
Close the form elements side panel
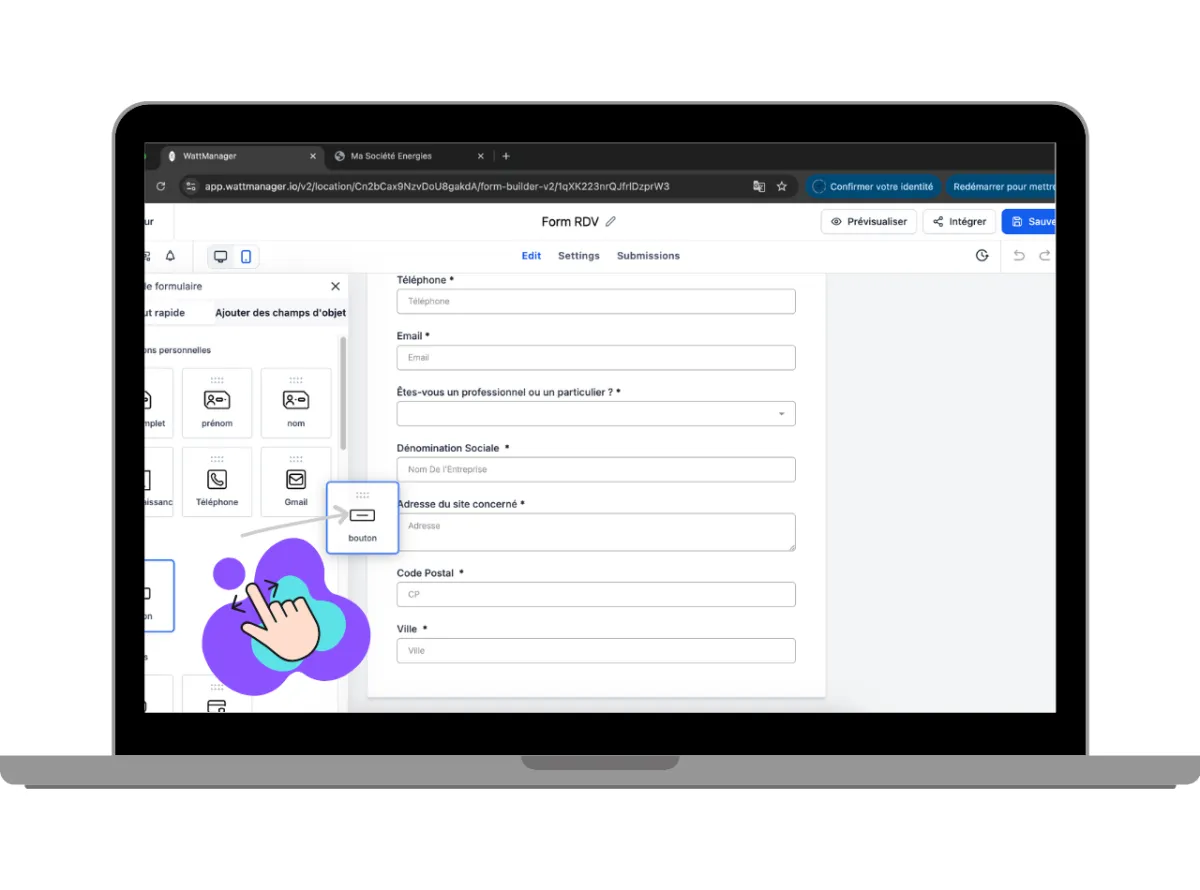click(335, 286)
